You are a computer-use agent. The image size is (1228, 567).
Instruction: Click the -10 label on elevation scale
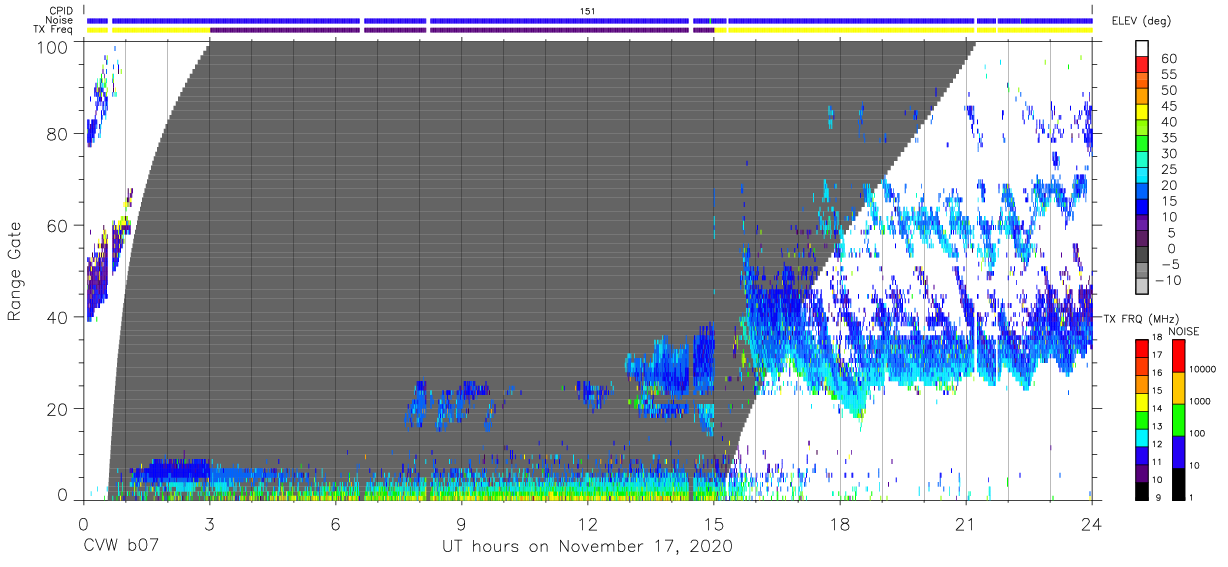(1169, 280)
